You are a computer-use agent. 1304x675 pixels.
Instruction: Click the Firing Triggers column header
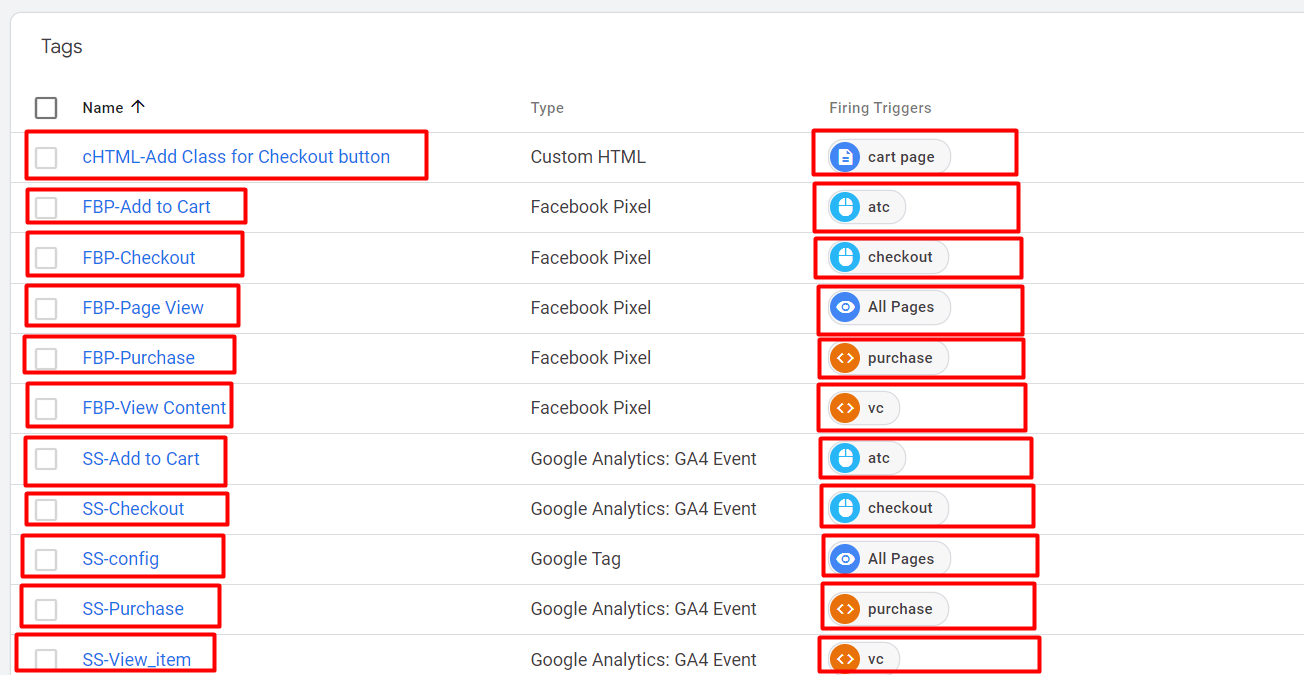pyautogui.click(x=879, y=108)
